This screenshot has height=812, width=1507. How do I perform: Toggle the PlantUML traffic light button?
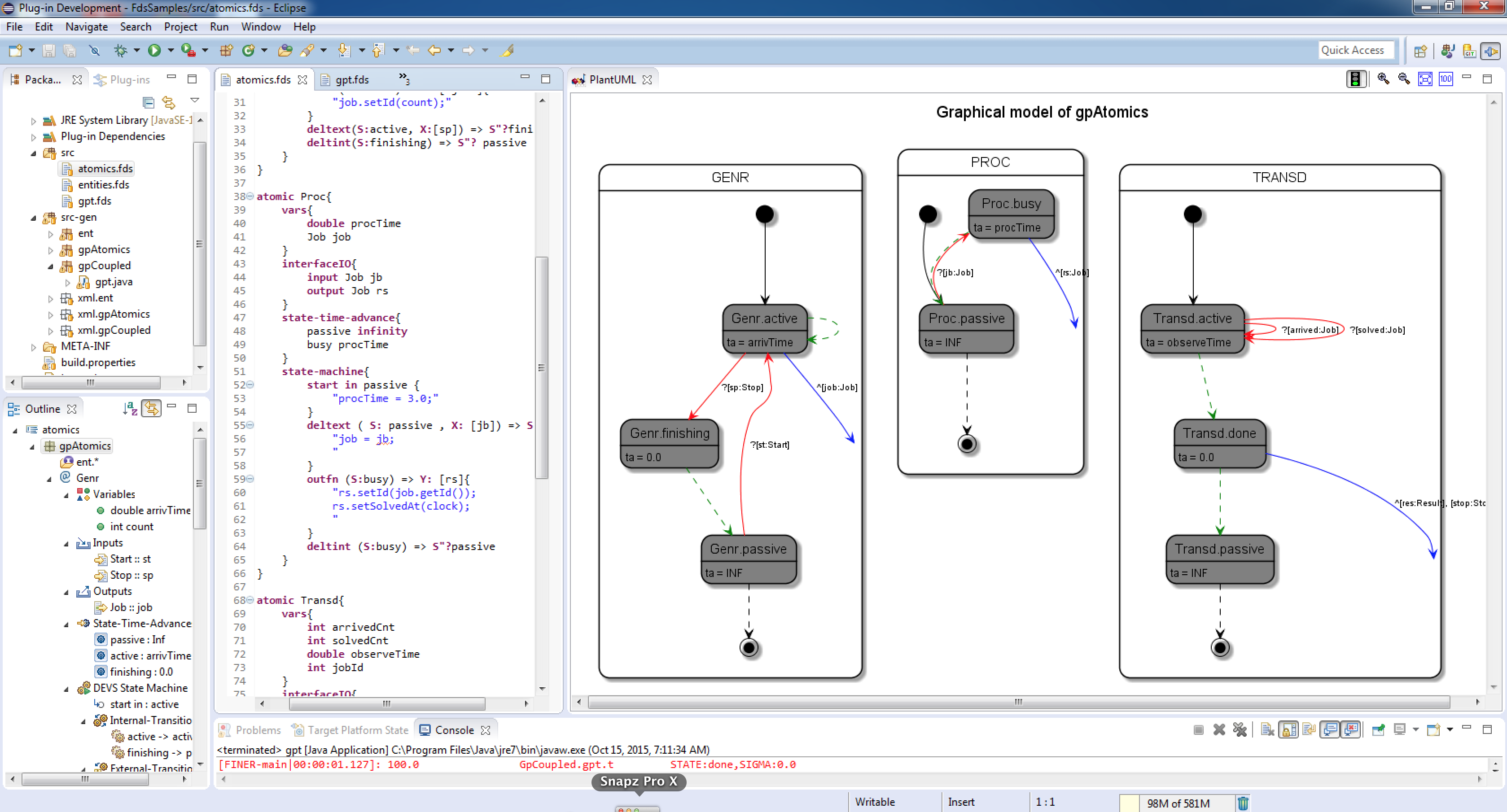click(1356, 79)
